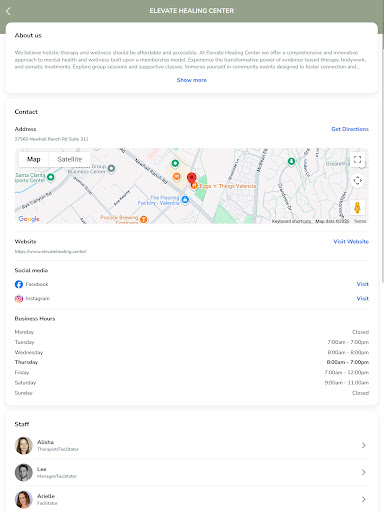Click Saturday 9:00am - 11:00am hours

[347, 383]
